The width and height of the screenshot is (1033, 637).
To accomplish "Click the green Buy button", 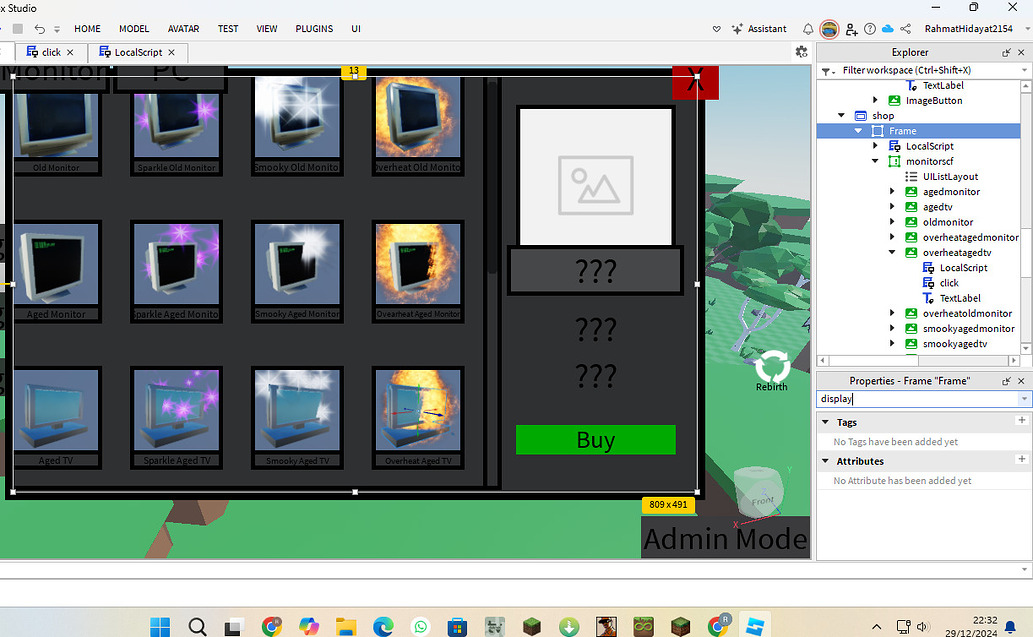I will tap(596, 439).
